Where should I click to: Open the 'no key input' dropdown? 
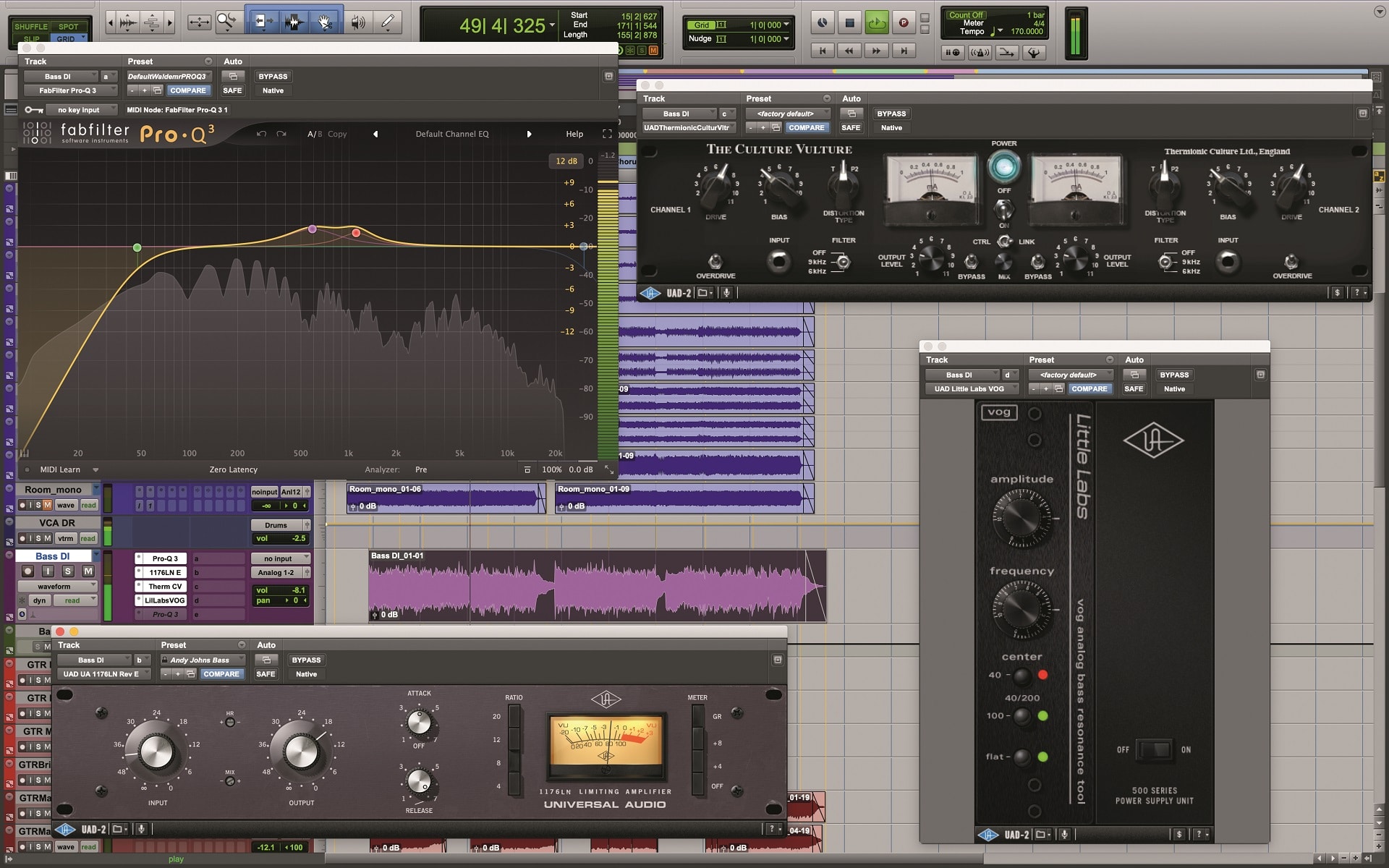coord(83,110)
